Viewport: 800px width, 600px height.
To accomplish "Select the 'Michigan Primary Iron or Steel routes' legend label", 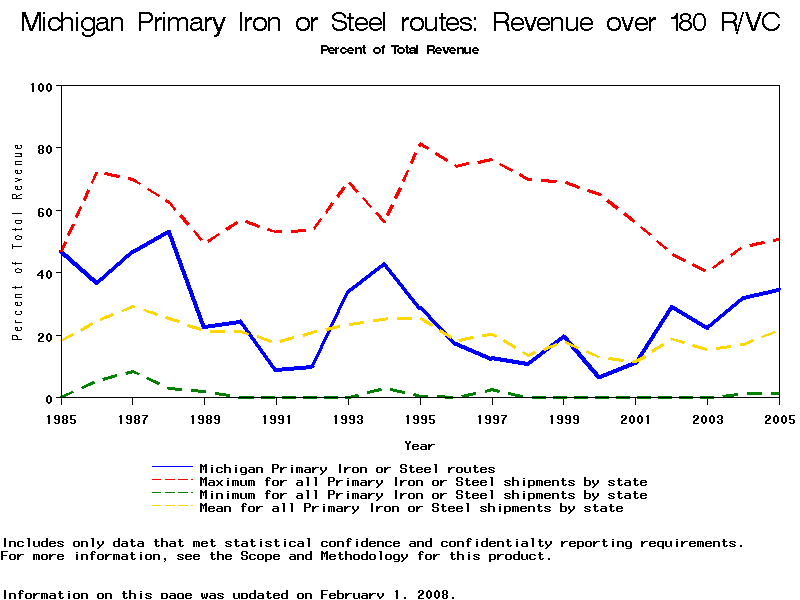I will 347,468.
